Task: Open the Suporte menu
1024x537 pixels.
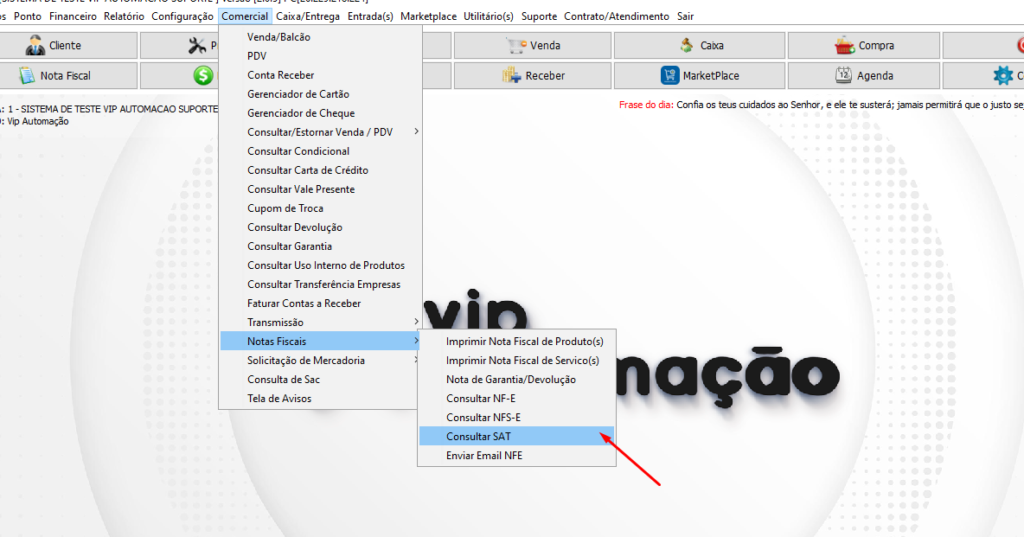Action: coord(539,16)
